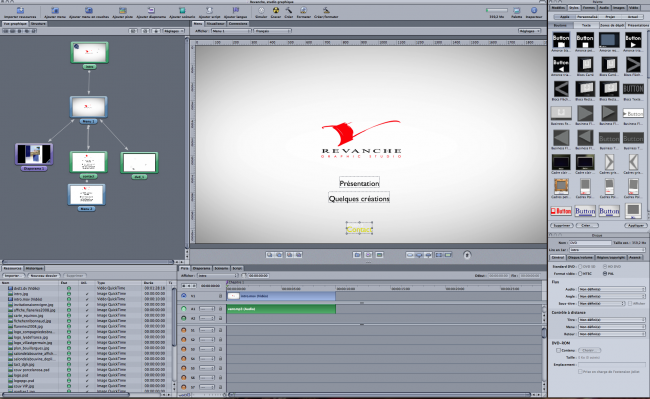Click the Ajouter scénario toolbar icon
Screen dimensions: 650x399
click(x=182, y=10)
